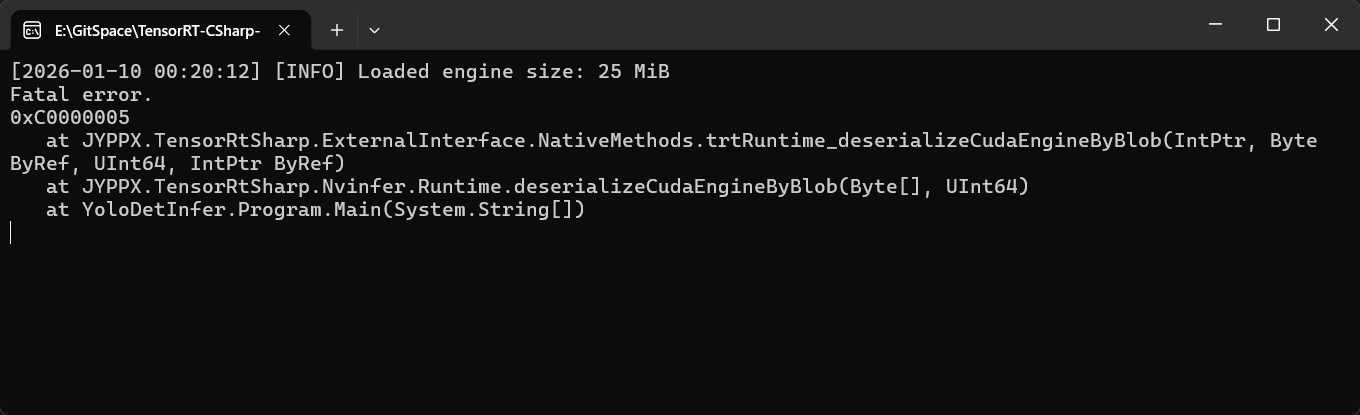Screen dimensions: 1360x415
Task: Click the empty title bar drag area
Action: tap(780, 25)
